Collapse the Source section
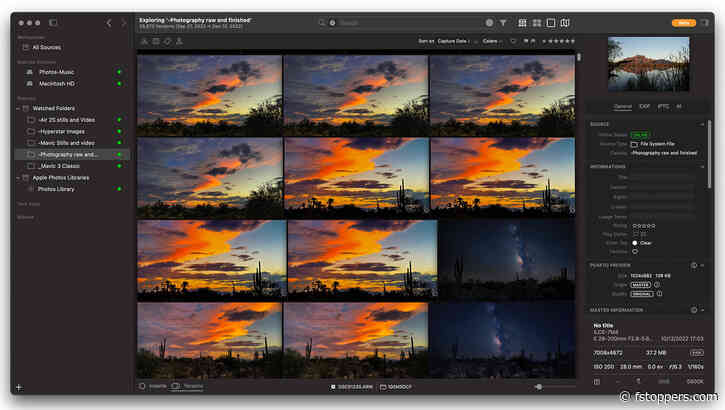 tap(702, 124)
